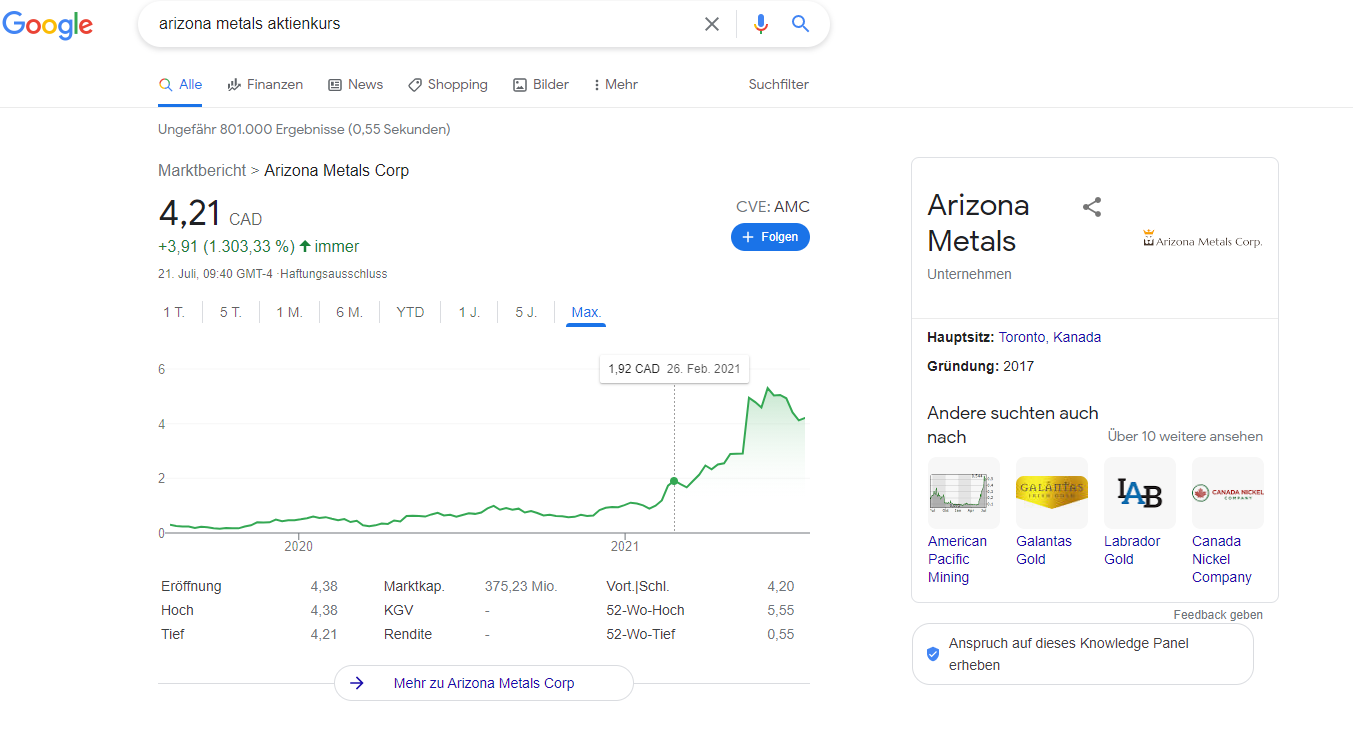Follow the stock with Folgen button
This screenshot has width=1353, height=735.
tap(770, 237)
